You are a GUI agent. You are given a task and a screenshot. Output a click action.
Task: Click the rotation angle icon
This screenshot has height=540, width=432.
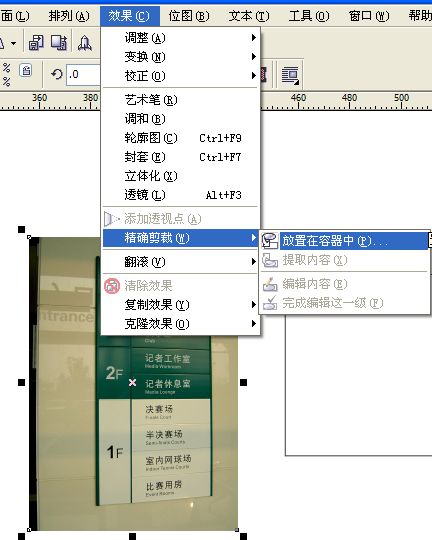[x=57, y=74]
